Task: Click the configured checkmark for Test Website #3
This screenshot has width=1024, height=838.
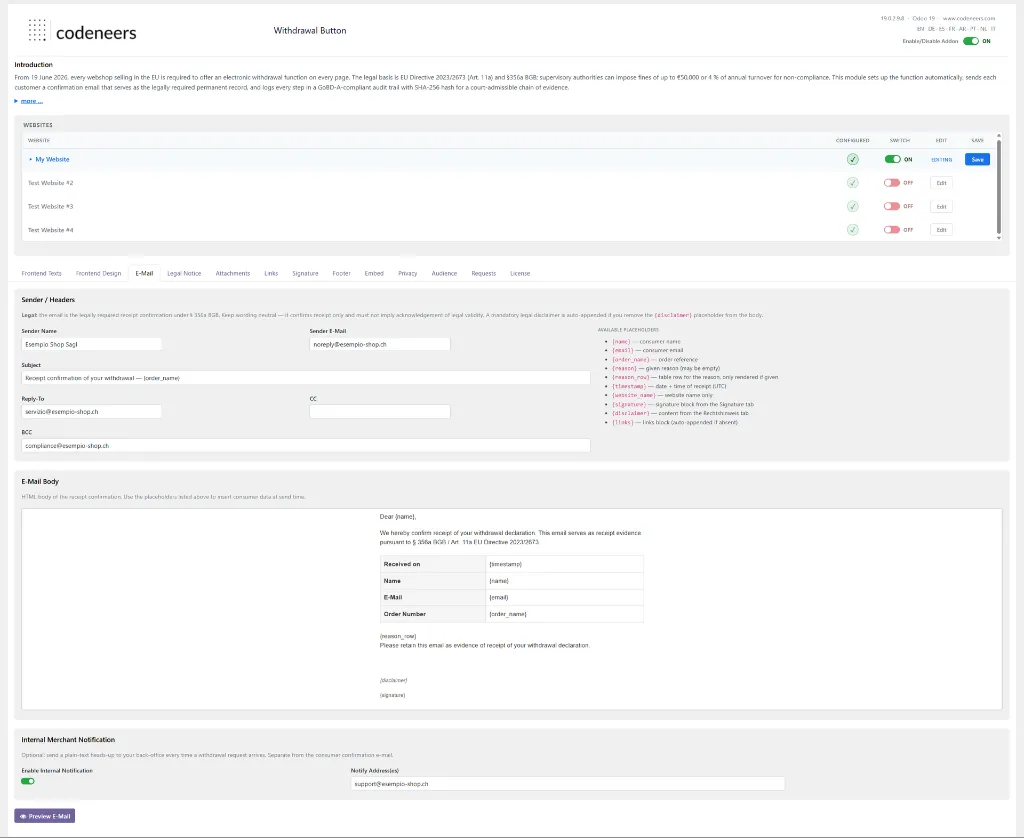Action: [x=852, y=206]
